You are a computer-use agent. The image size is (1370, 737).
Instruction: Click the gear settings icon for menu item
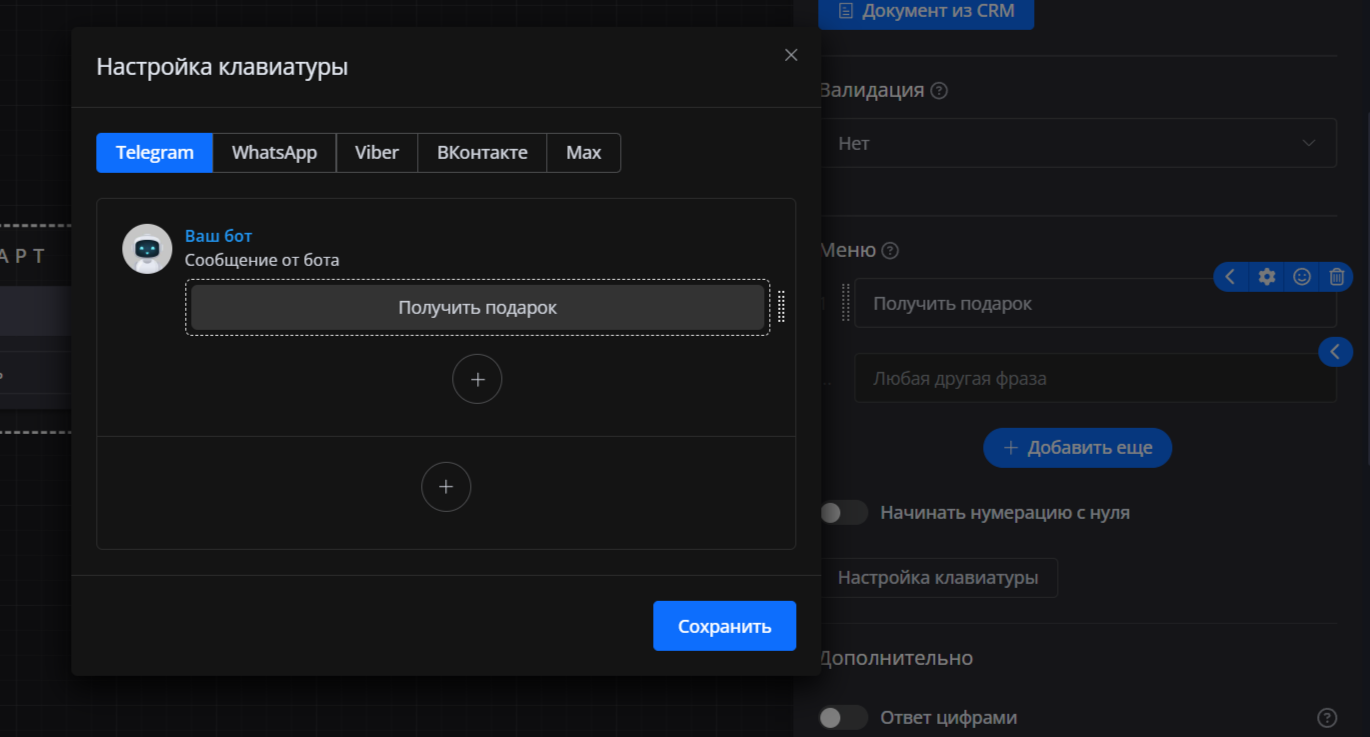coord(1266,277)
